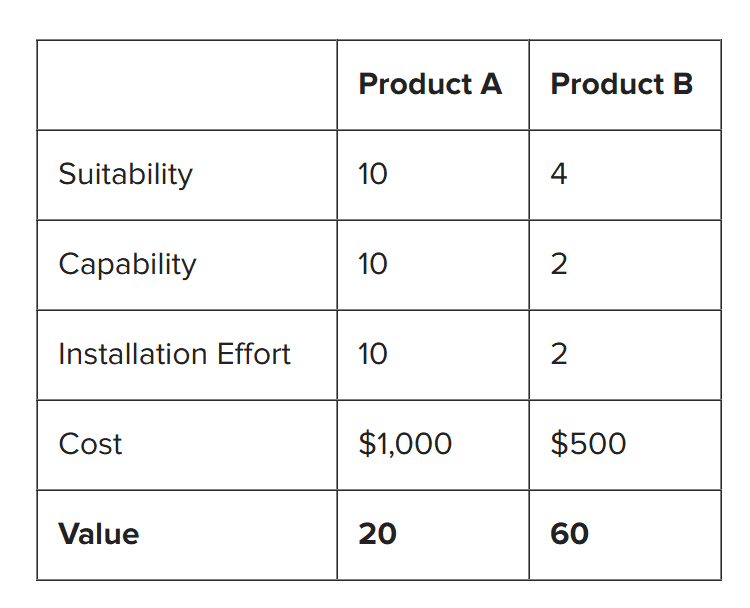Screen dimensions: 750x608
Task: Select the Cost row label
Action: pos(90,444)
